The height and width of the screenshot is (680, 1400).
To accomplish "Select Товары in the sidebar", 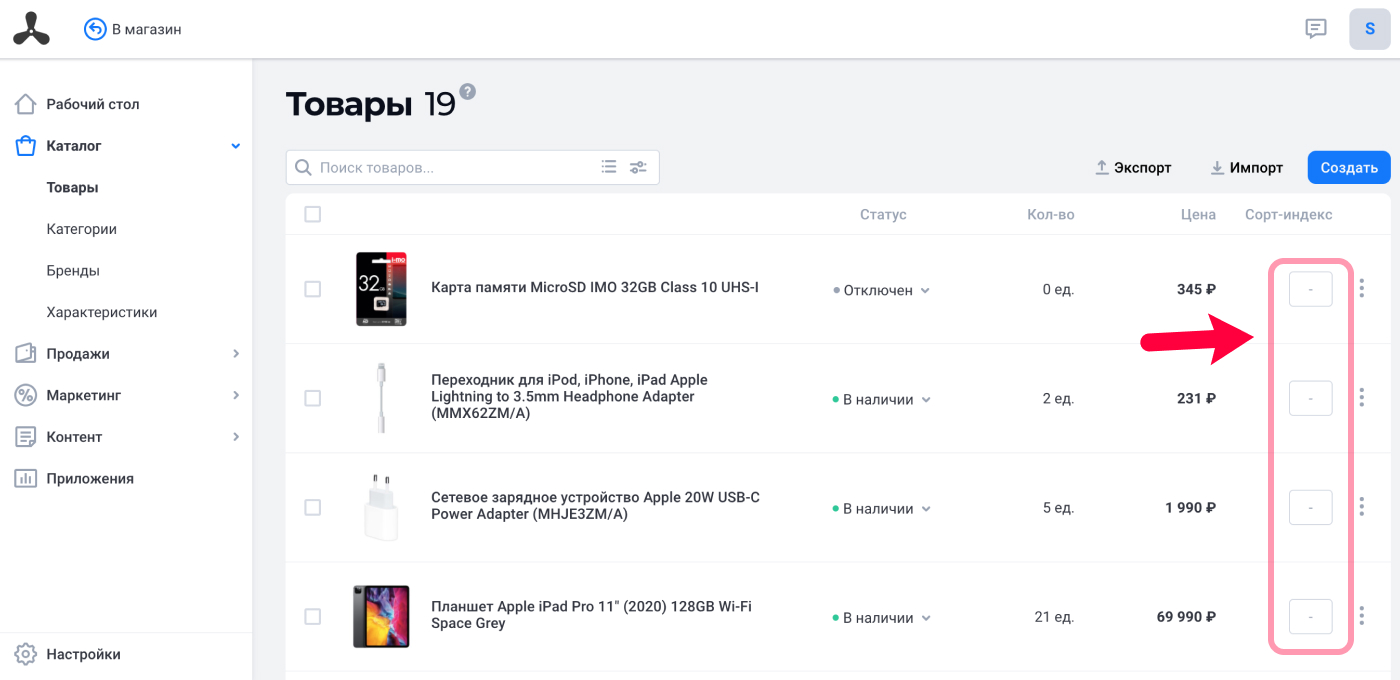I will (x=72, y=187).
